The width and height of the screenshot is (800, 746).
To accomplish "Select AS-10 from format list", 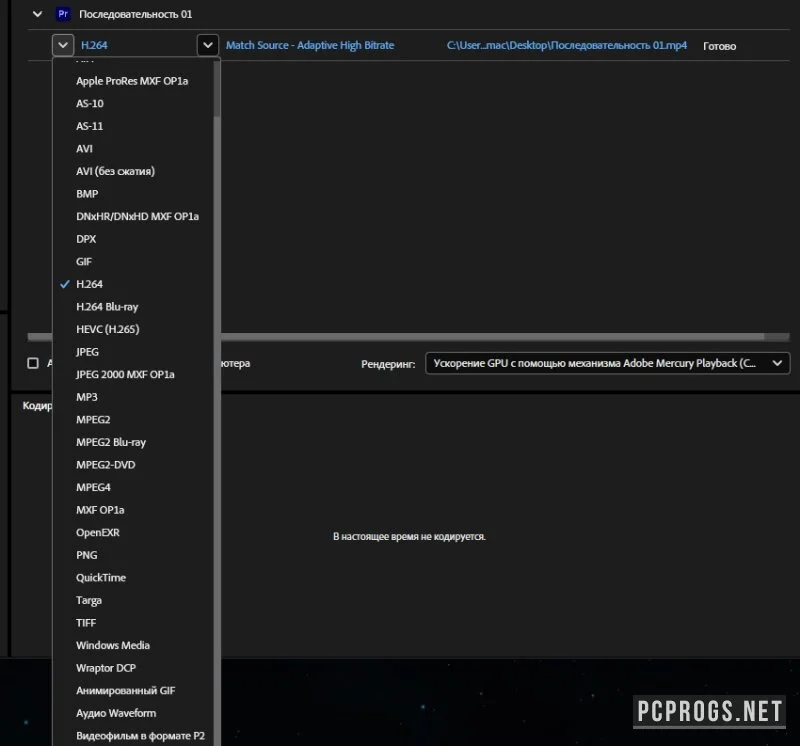I will tap(90, 104).
